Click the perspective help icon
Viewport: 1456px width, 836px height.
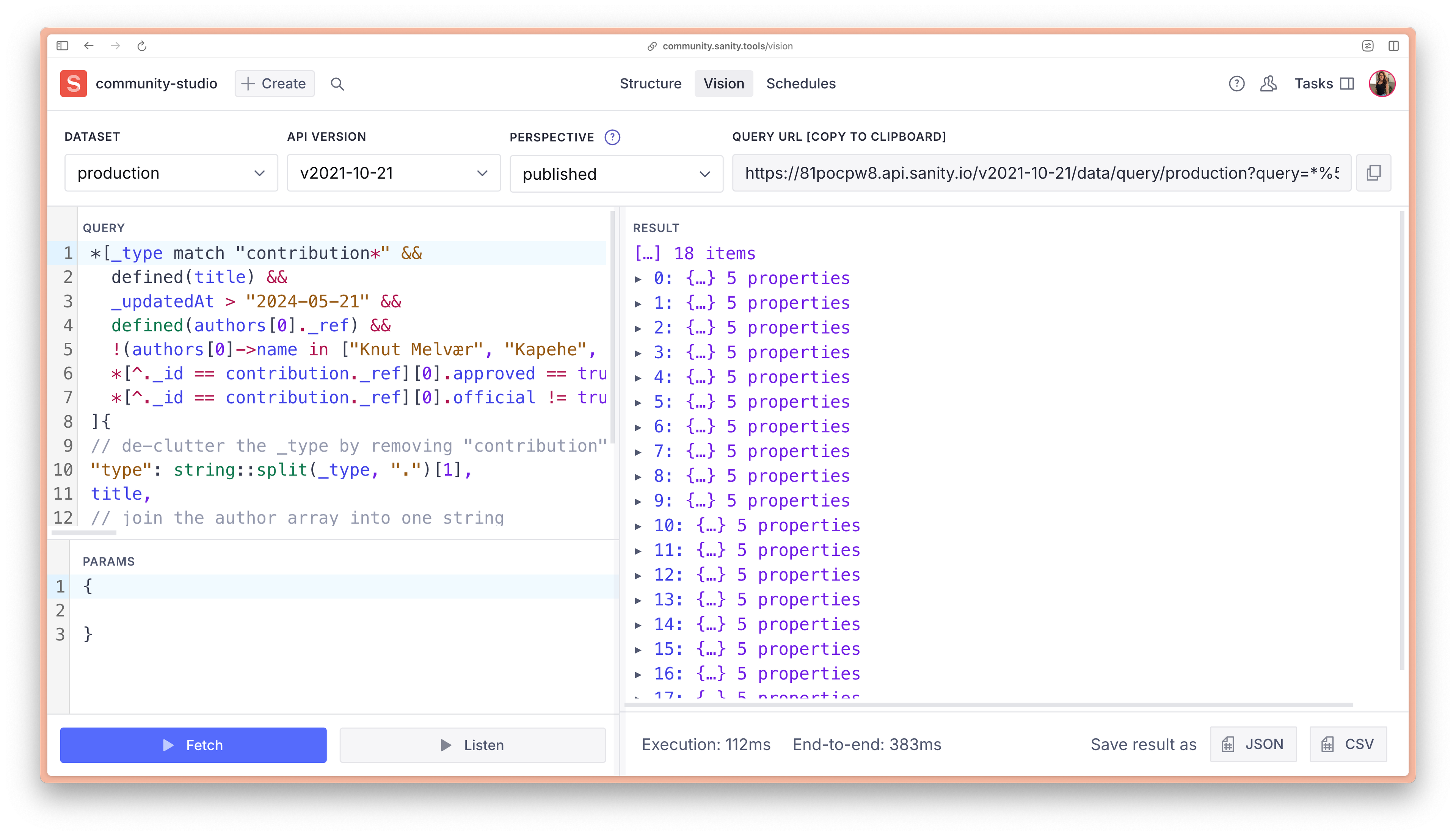[x=613, y=137]
